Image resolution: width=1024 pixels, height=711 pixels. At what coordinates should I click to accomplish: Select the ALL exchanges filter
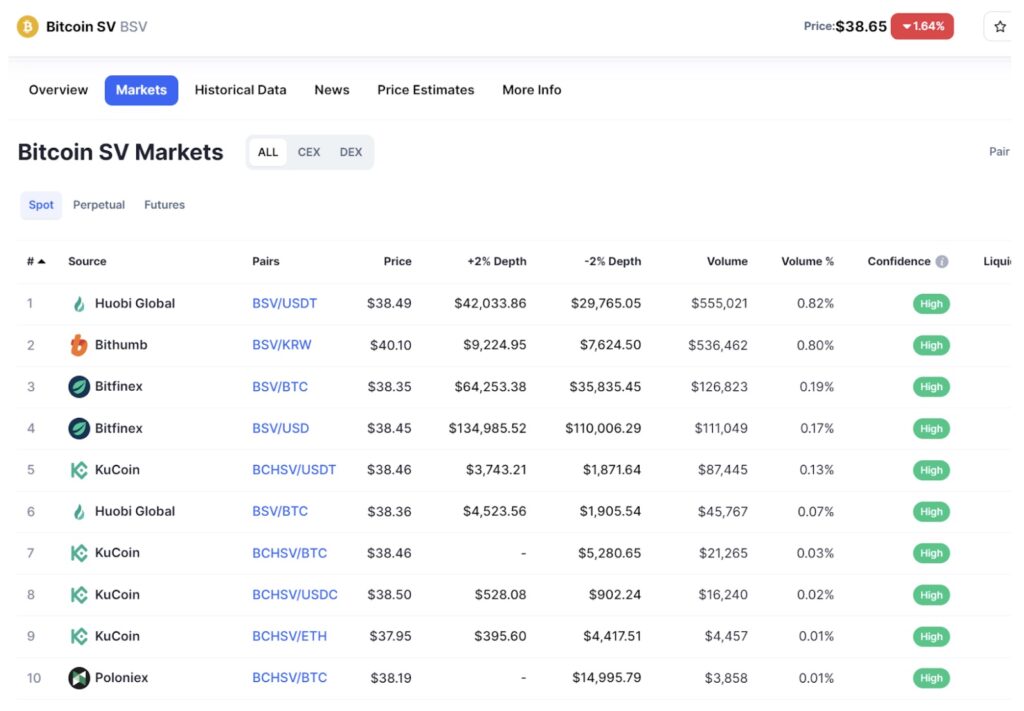pyautogui.click(x=268, y=152)
